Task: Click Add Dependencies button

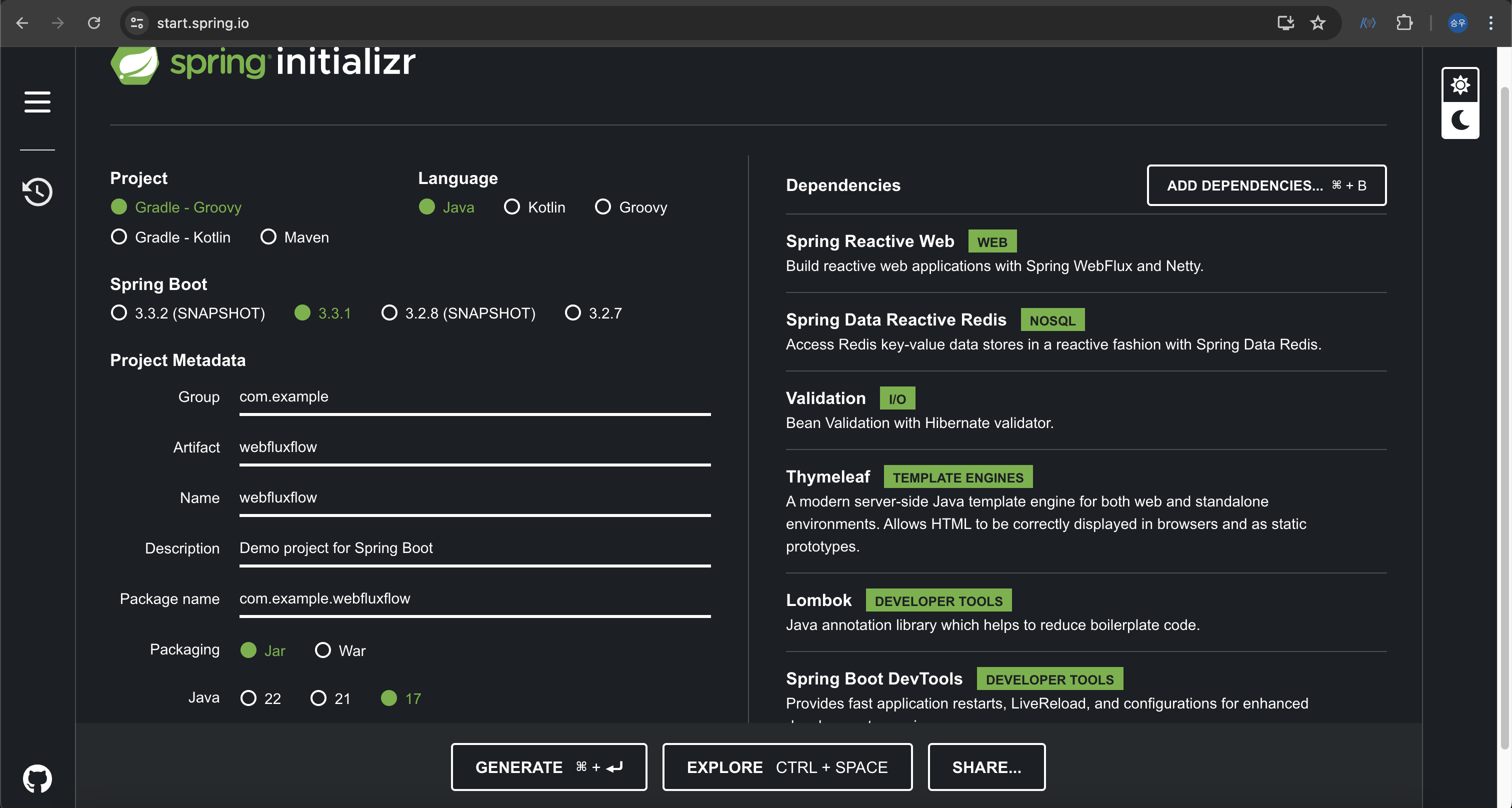Action: tap(1266, 185)
